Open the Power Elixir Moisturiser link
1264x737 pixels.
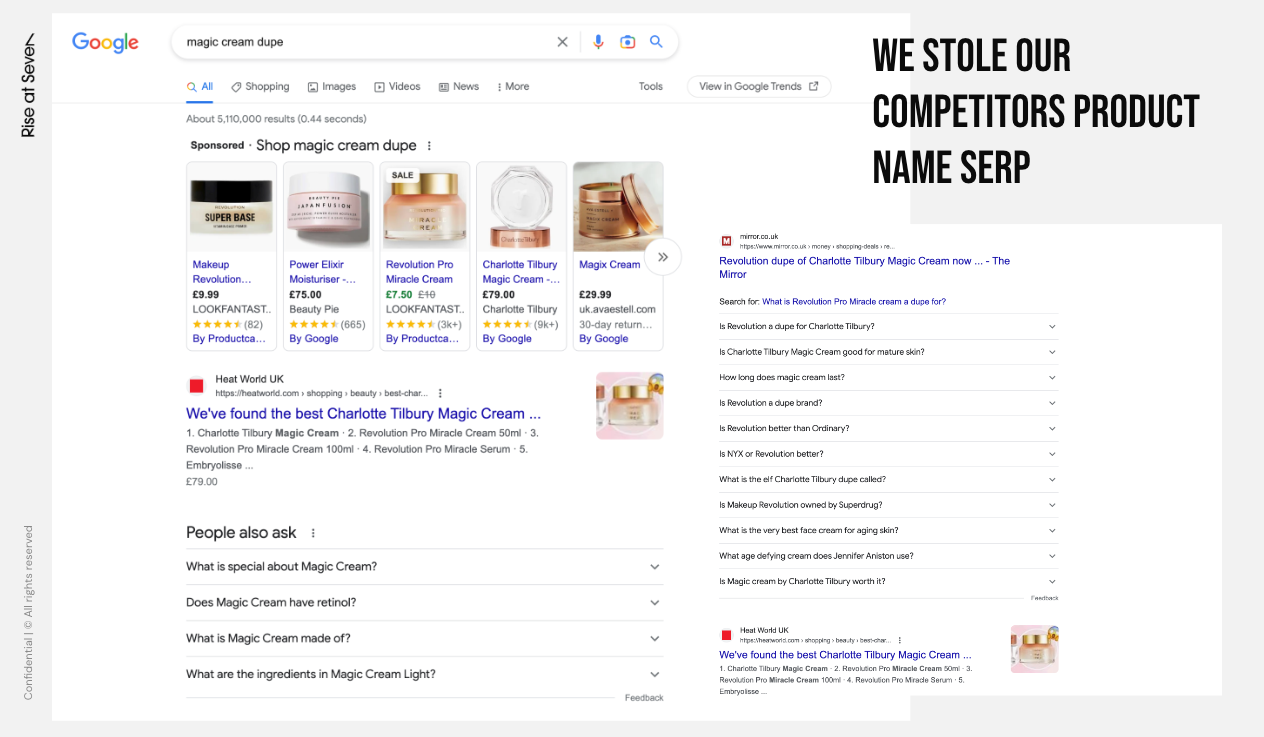click(322, 272)
